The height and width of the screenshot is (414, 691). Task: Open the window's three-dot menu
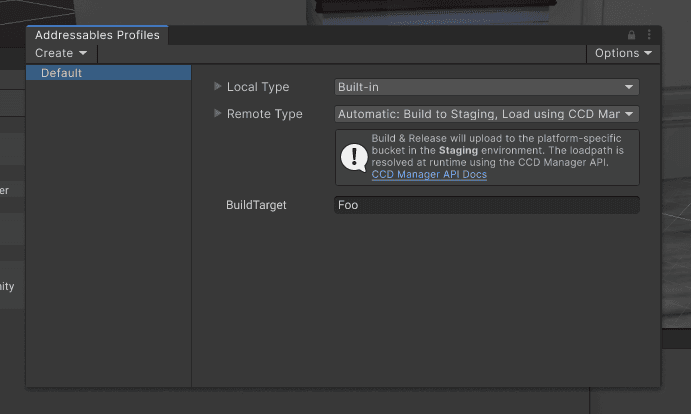[x=649, y=35]
